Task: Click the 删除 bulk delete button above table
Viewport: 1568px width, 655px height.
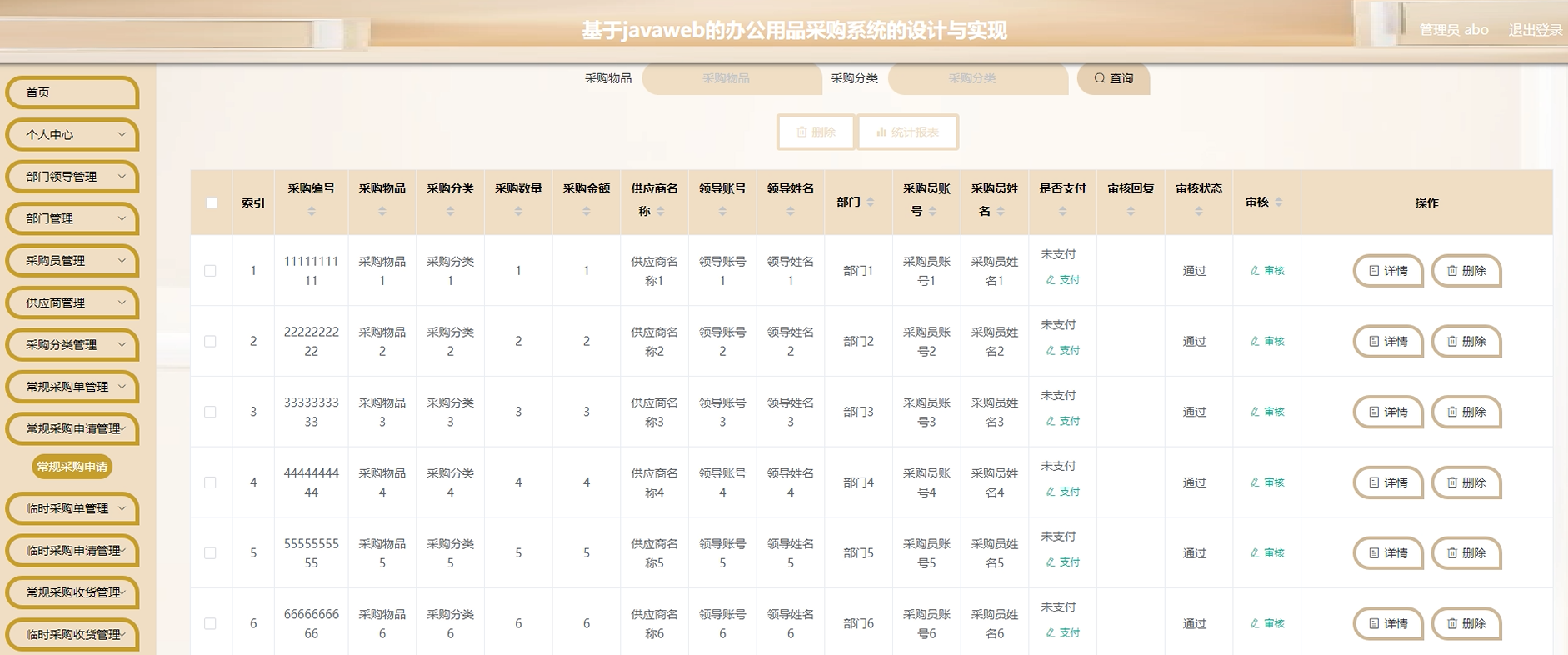Action: [816, 132]
